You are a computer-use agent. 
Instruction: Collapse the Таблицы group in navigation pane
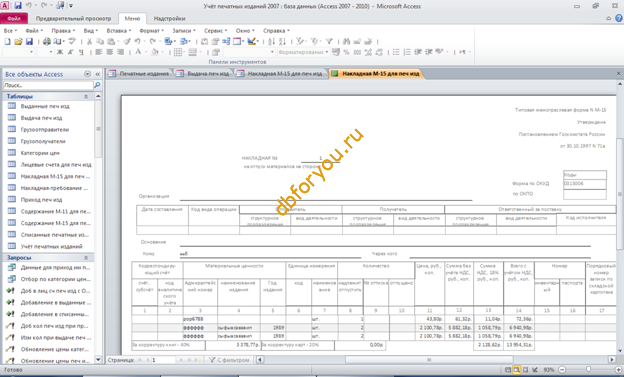point(86,96)
